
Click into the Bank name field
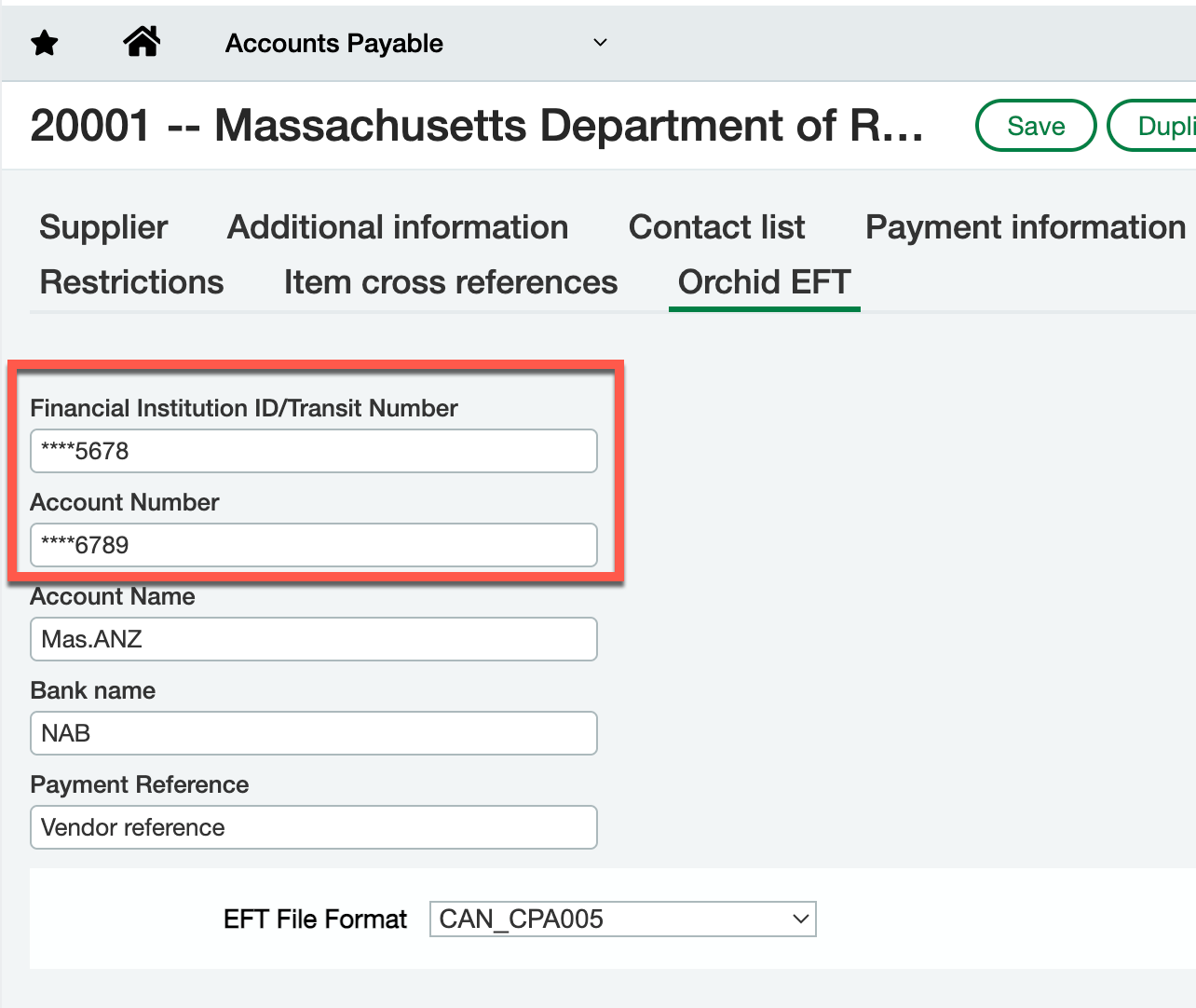pyautogui.click(x=313, y=734)
